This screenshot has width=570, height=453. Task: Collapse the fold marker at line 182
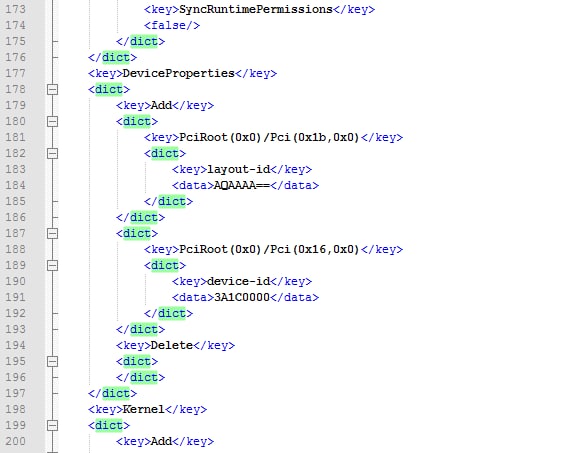[x=52, y=153]
